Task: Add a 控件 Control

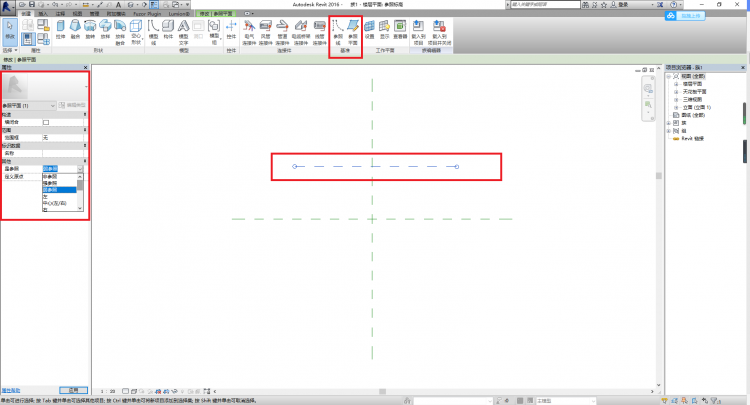Action: pos(231,30)
